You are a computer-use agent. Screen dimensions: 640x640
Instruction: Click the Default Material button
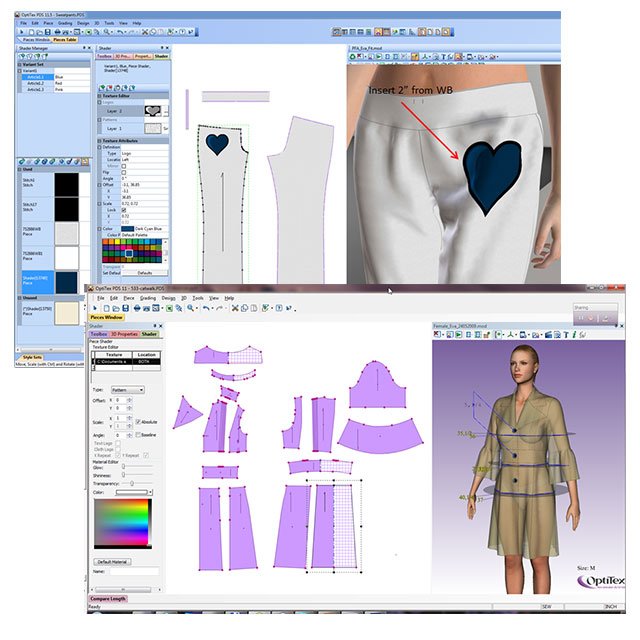pos(112,562)
